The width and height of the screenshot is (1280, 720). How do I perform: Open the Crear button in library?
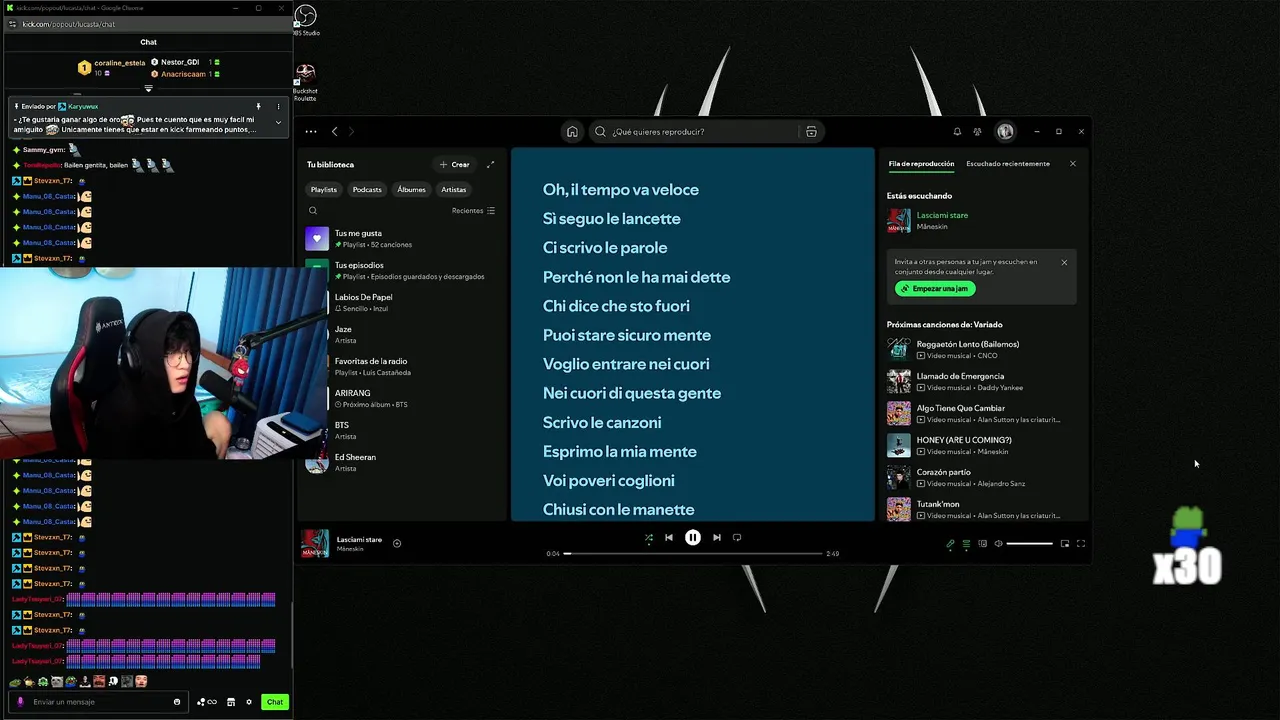tap(454, 164)
